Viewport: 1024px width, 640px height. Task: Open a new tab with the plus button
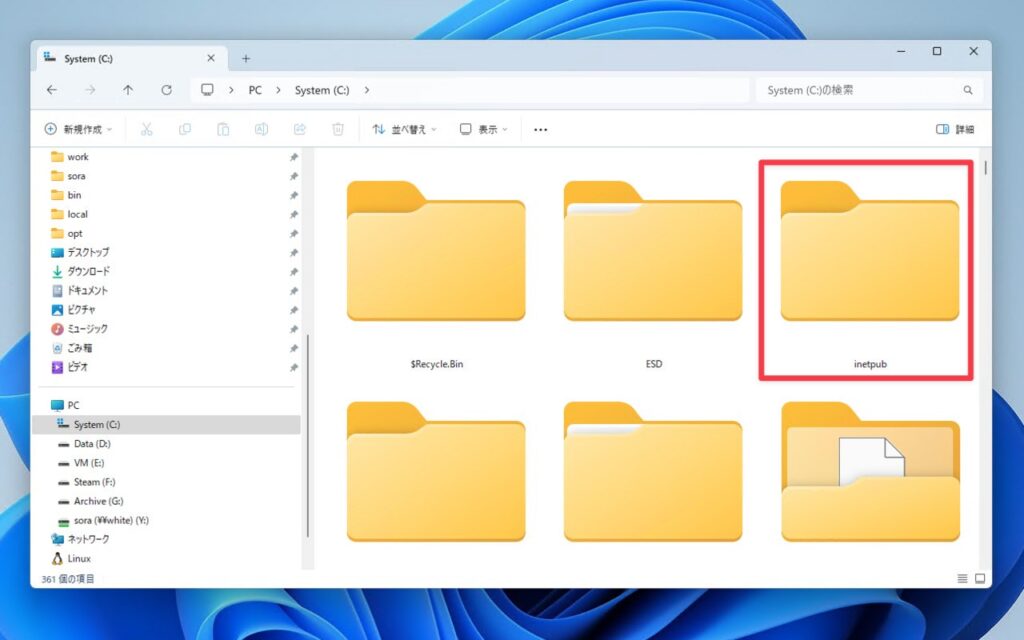tap(246, 58)
